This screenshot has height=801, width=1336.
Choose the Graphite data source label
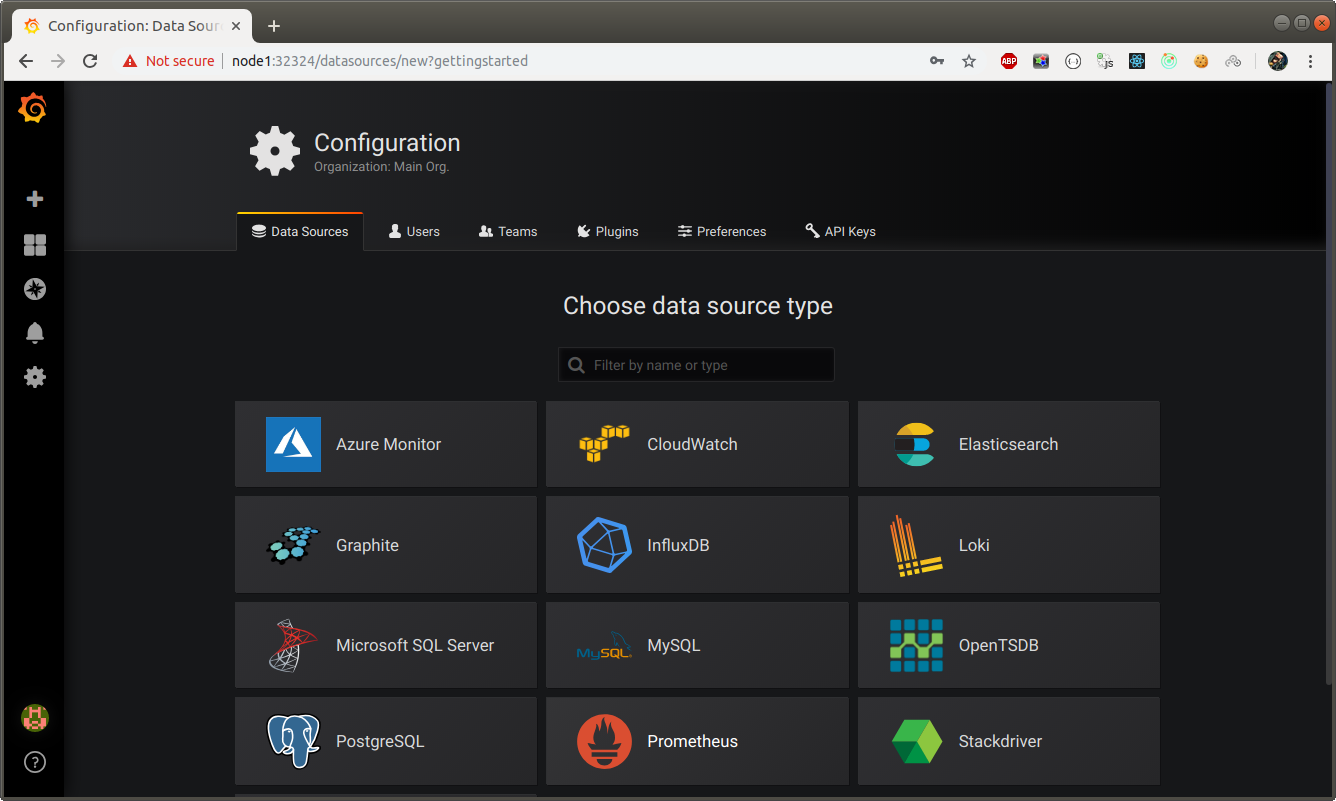click(367, 545)
